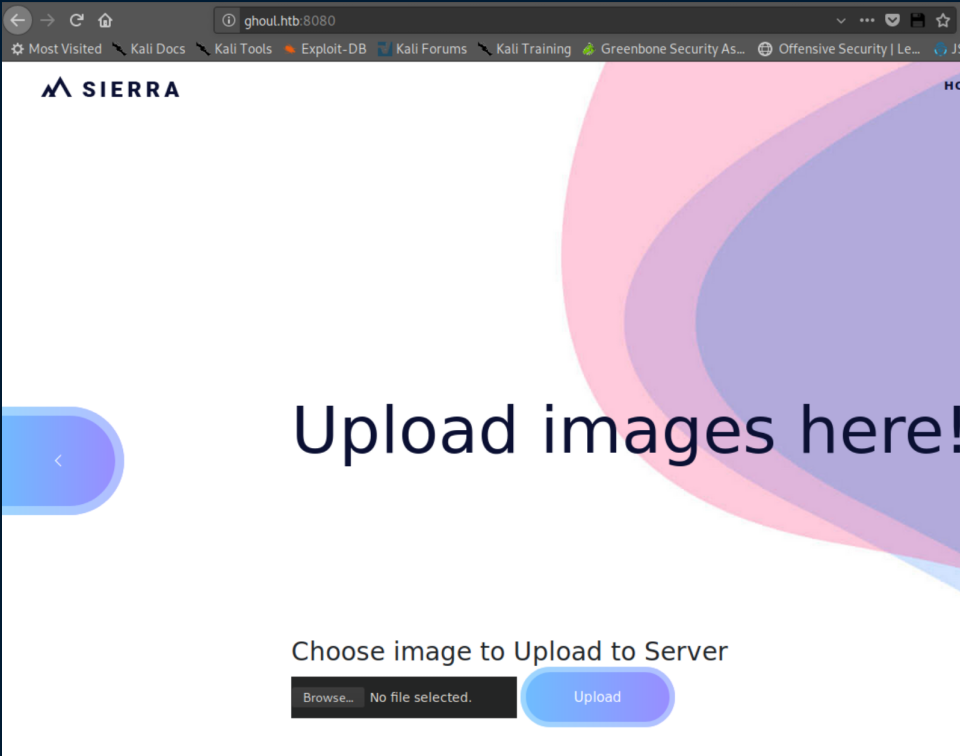The height and width of the screenshot is (756, 960).
Task: Click the floppy disk save icon
Action: (x=917, y=20)
